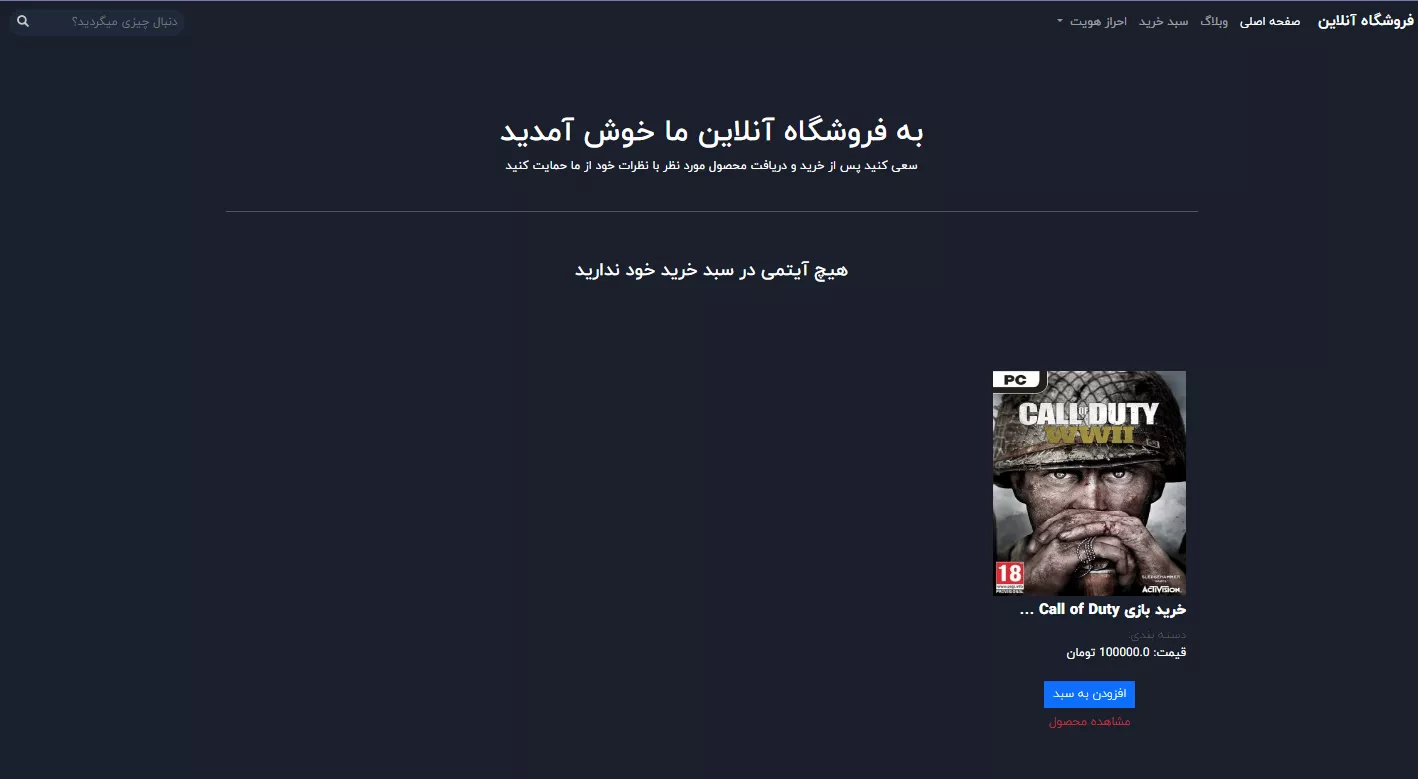
Task: Click the caret arrow beside احراز هویت
Action: [x=1060, y=21]
